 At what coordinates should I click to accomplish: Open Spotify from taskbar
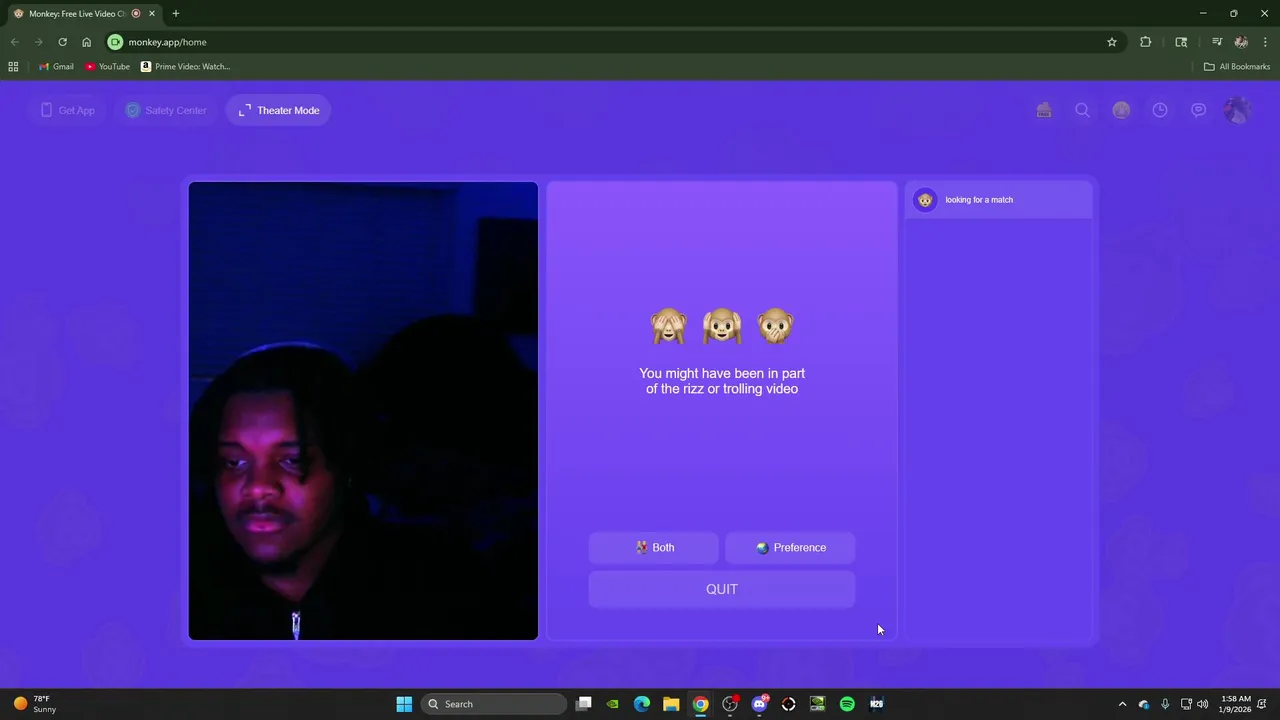tap(847, 704)
